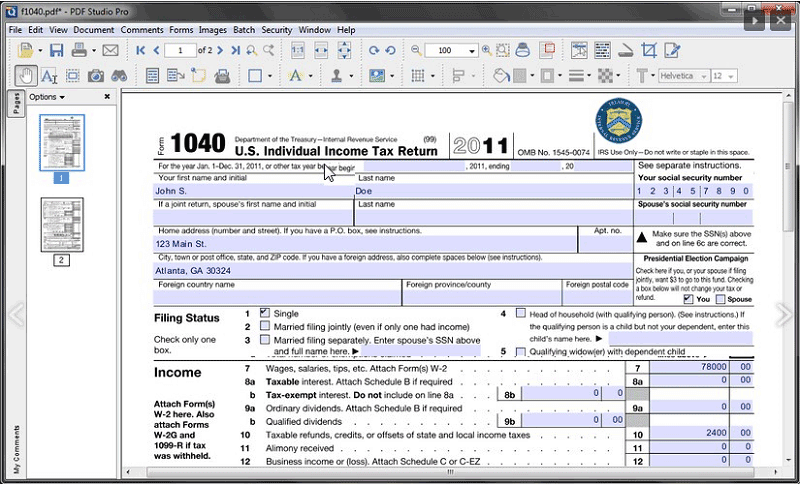
Task: Click the horizontal scrollbar thumb
Action: pos(449,472)
